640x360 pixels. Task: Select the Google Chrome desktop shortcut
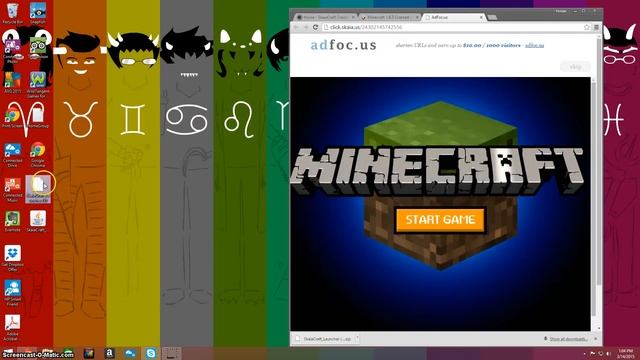coord(38,154)
